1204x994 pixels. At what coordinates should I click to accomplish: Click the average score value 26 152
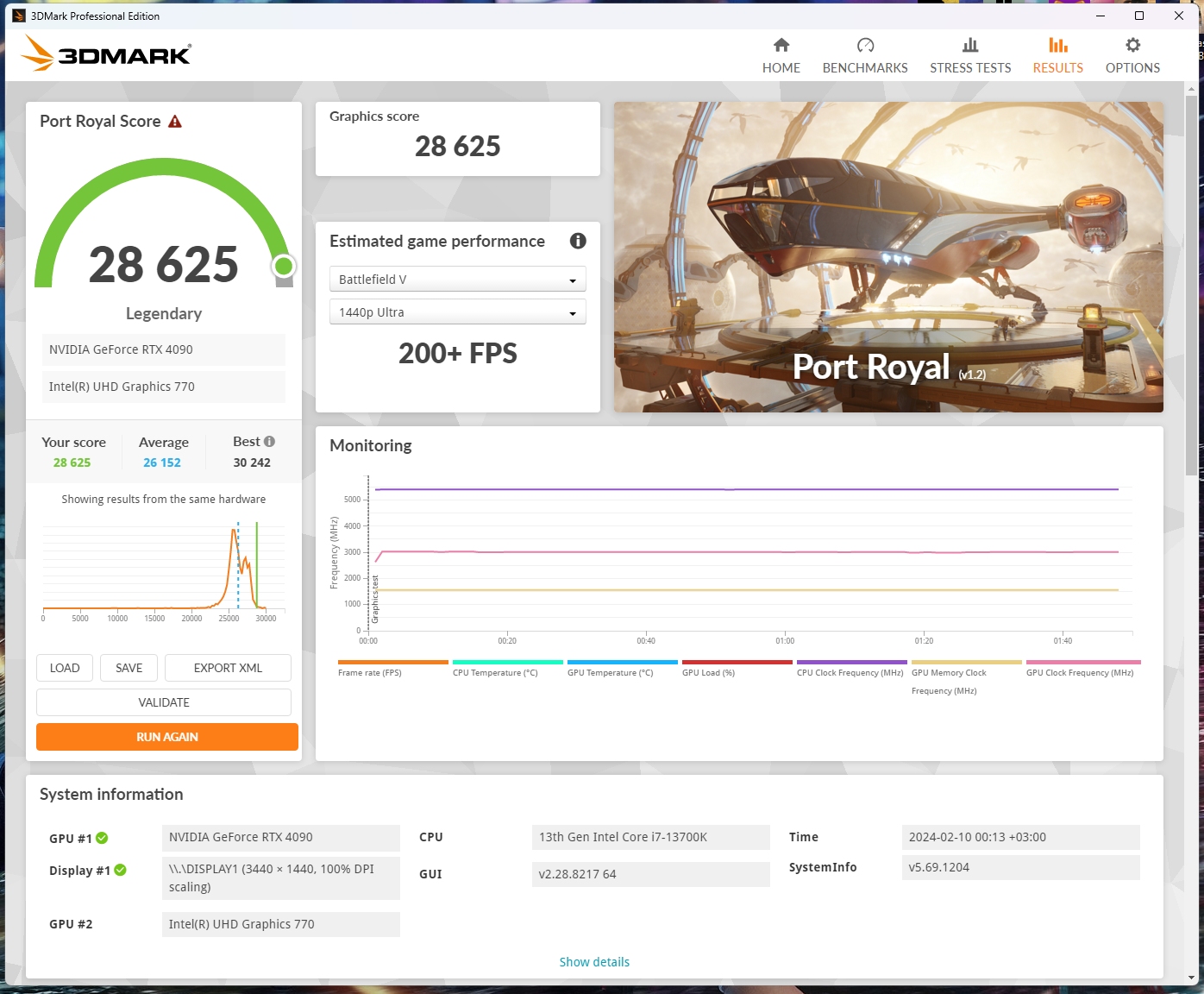(x=162, y=462)
